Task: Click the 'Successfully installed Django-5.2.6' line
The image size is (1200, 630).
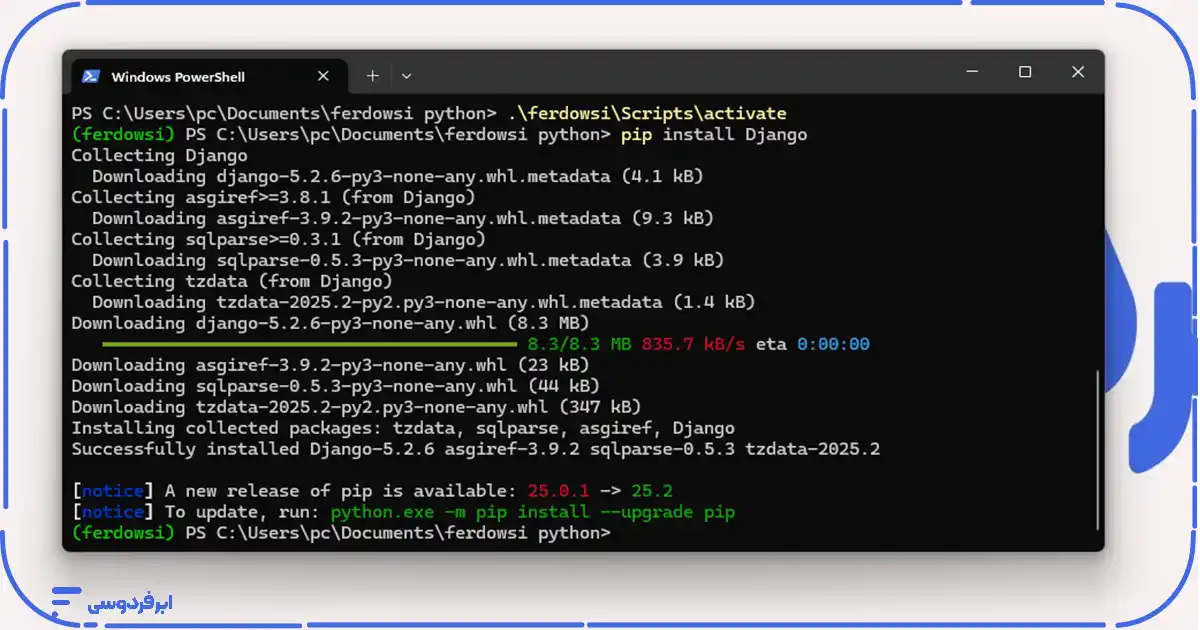Action: point(475,449)
